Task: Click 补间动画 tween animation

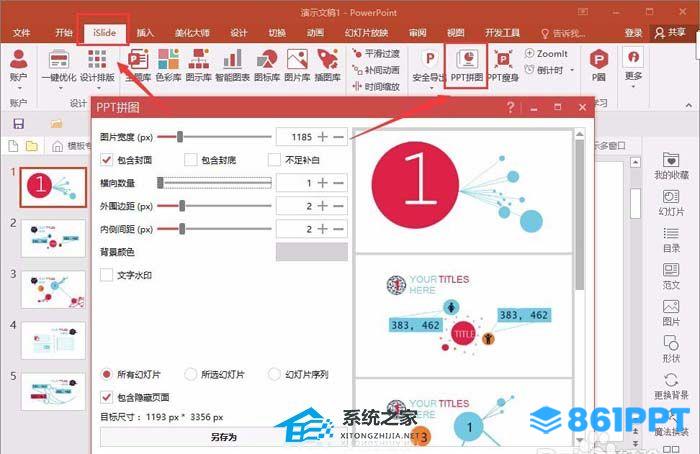Action: [x=376, y=70]
